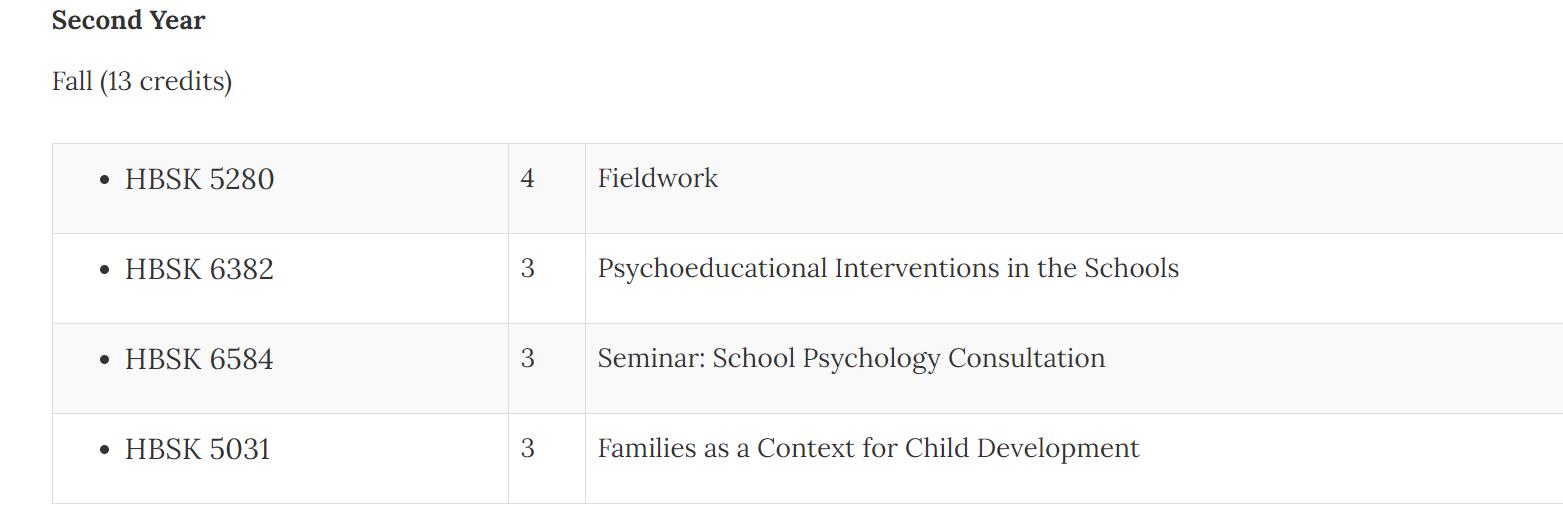1563x514 pixels.
Task: Select the Fall (13 credits) text
Action: tap(142, 81)
